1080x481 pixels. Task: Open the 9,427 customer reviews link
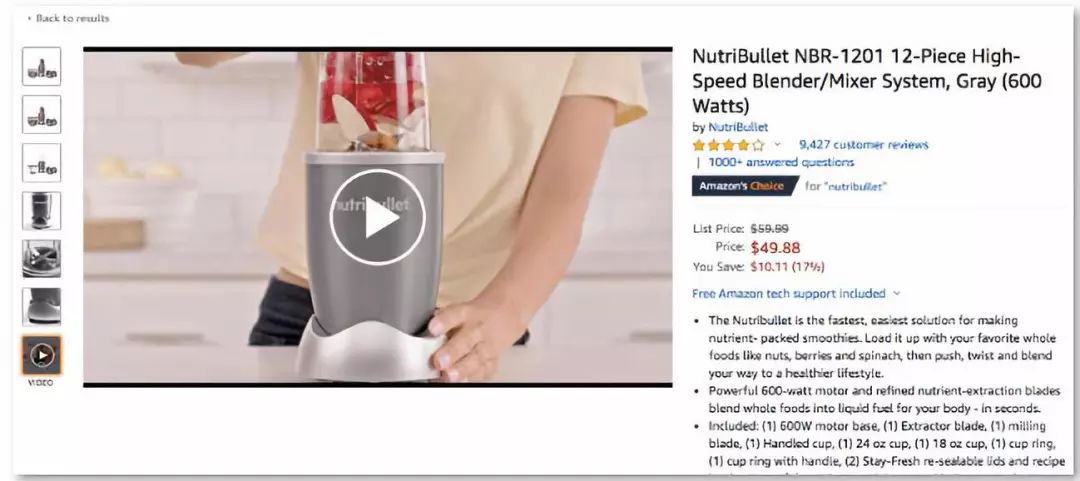pyautogui.click(x=864, y=145)
